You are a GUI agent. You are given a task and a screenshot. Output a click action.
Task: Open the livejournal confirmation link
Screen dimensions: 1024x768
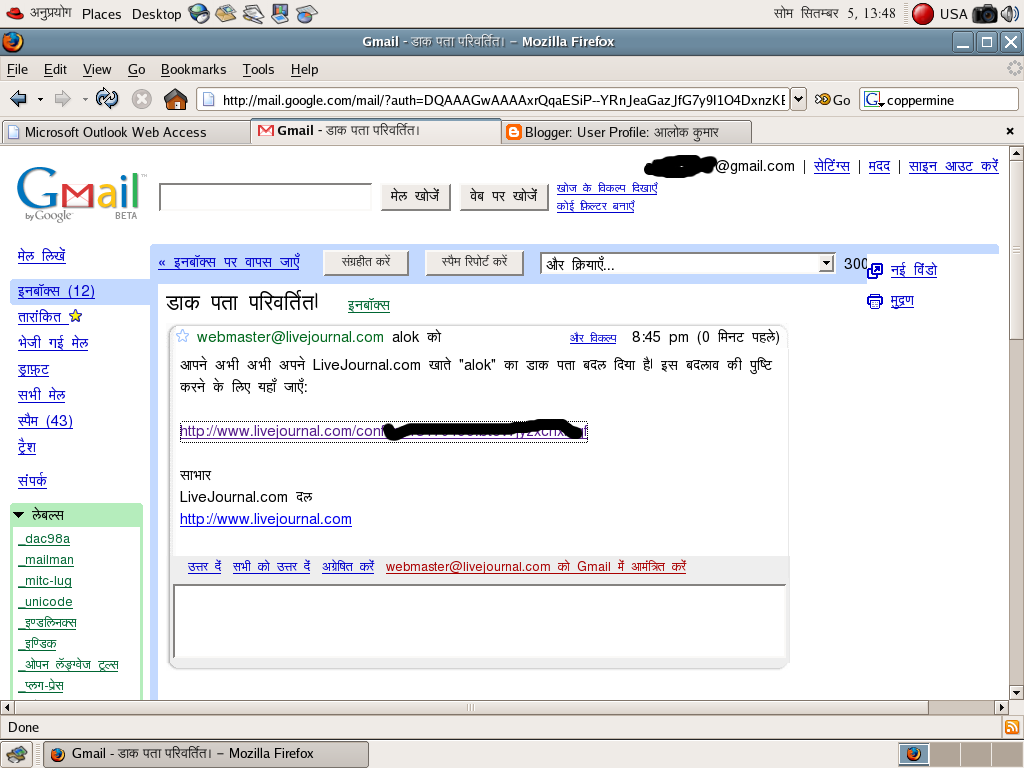pyautogui.click(x=383, y=431)
